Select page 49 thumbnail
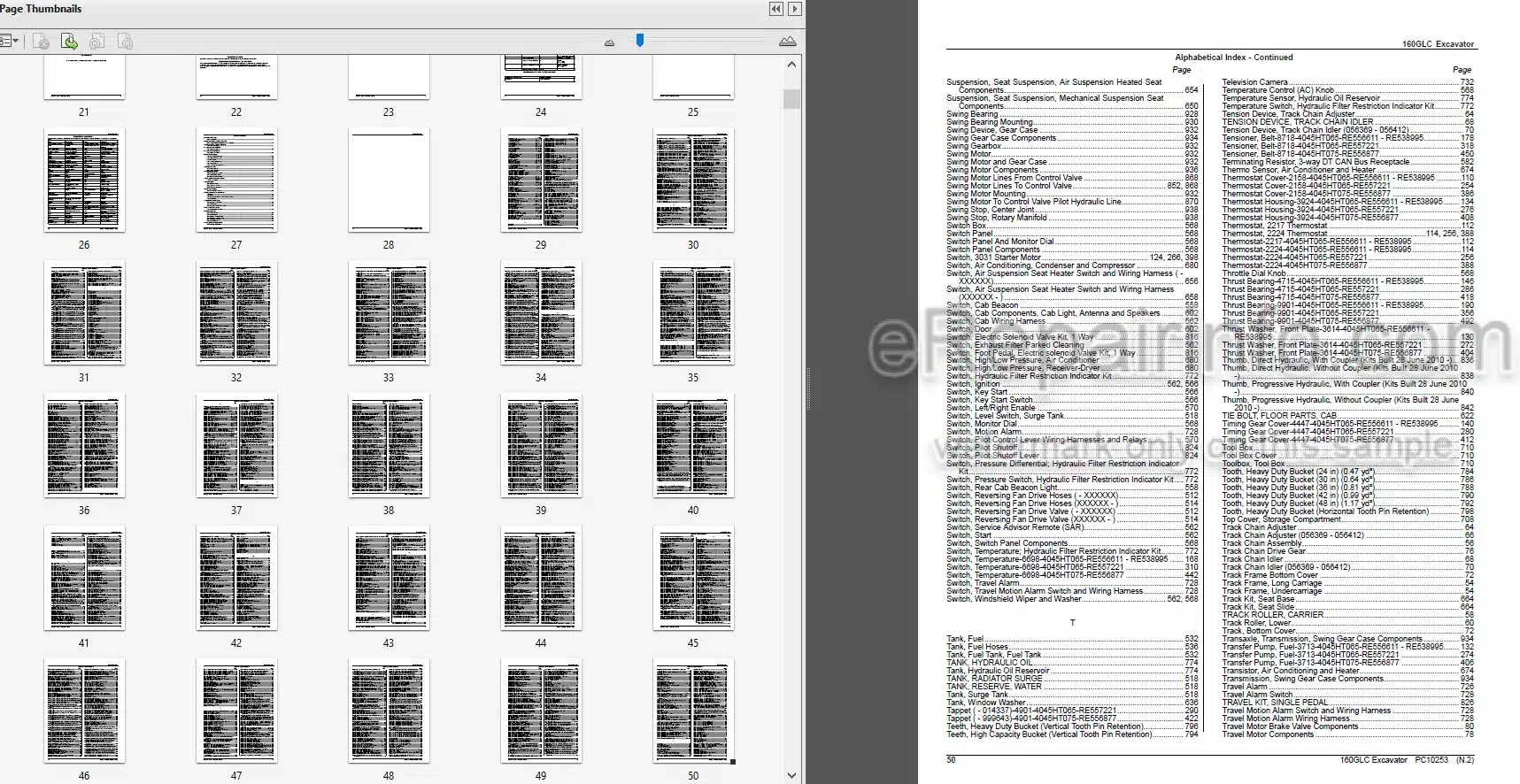Image resolution: width=1520 pixels, height=784 pixels. click(x=541, y=711)
